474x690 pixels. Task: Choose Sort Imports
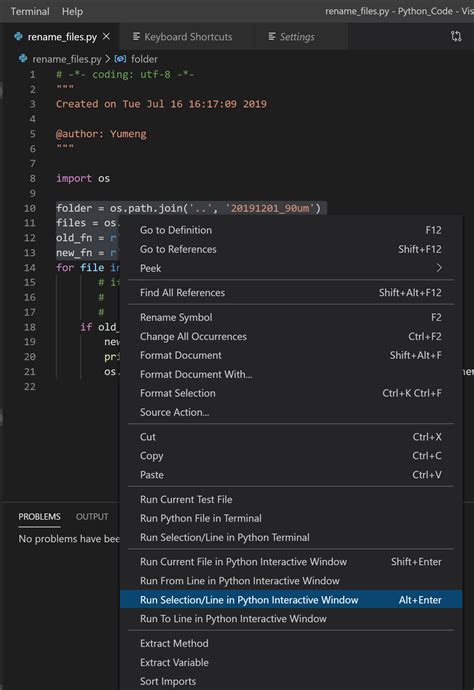click(x=290, y=681)
